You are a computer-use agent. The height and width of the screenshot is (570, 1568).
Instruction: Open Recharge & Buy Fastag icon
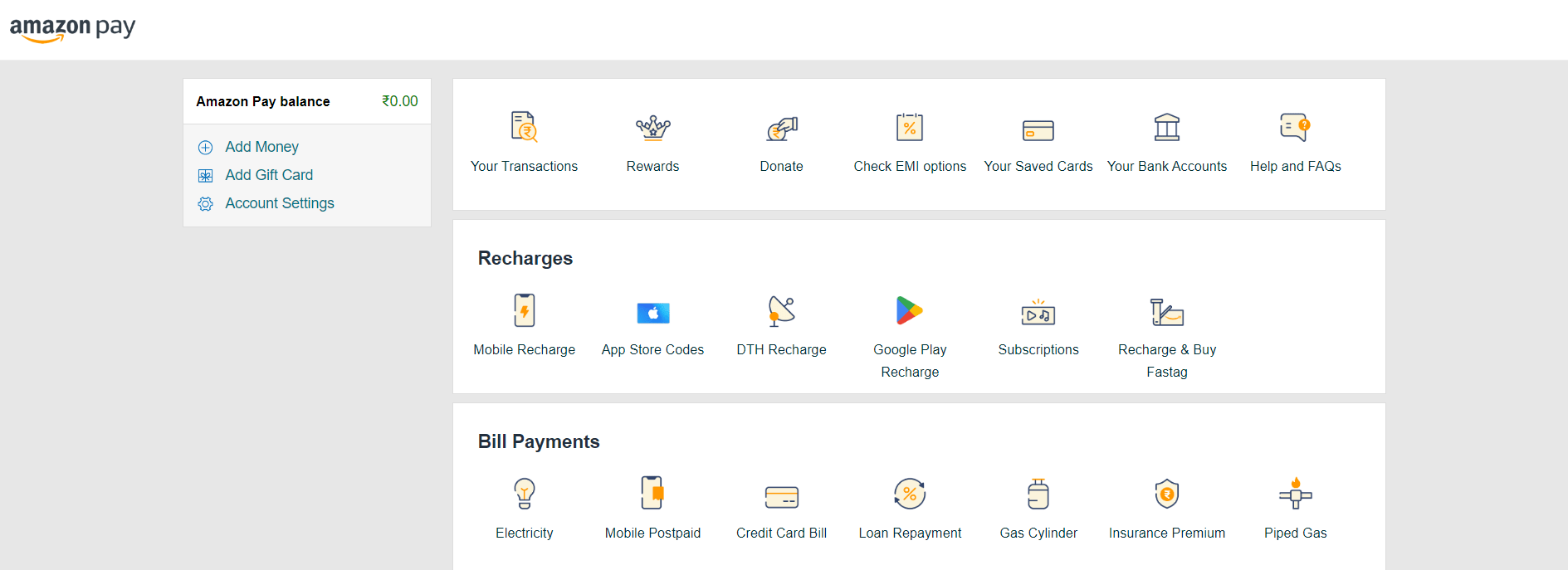pyautogui.click(x=1167, y=312)
